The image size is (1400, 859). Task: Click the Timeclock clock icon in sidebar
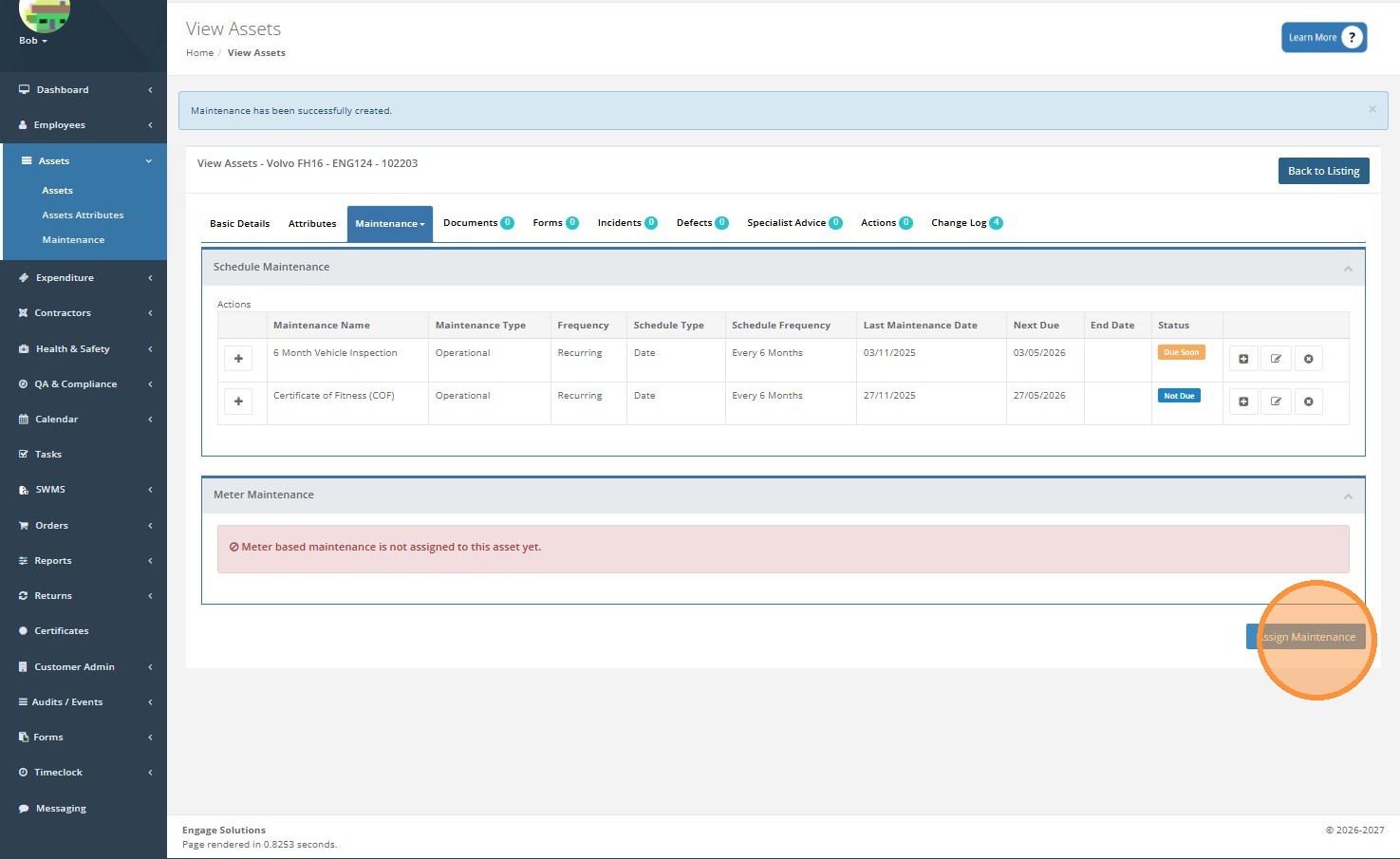[x=23, y=773]
